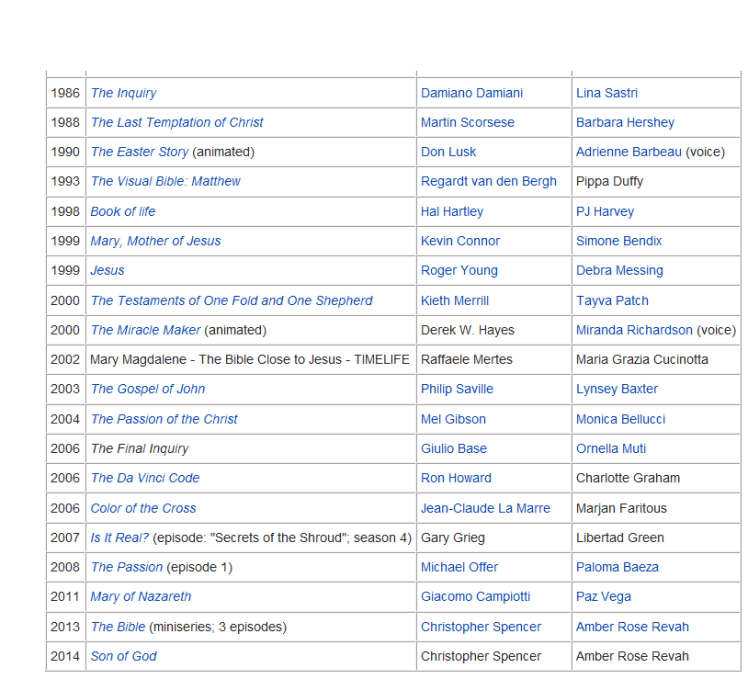This screenshot has height=679, width=748.
Task: Open The Da Vinci Code link
Action: (145, 478)
